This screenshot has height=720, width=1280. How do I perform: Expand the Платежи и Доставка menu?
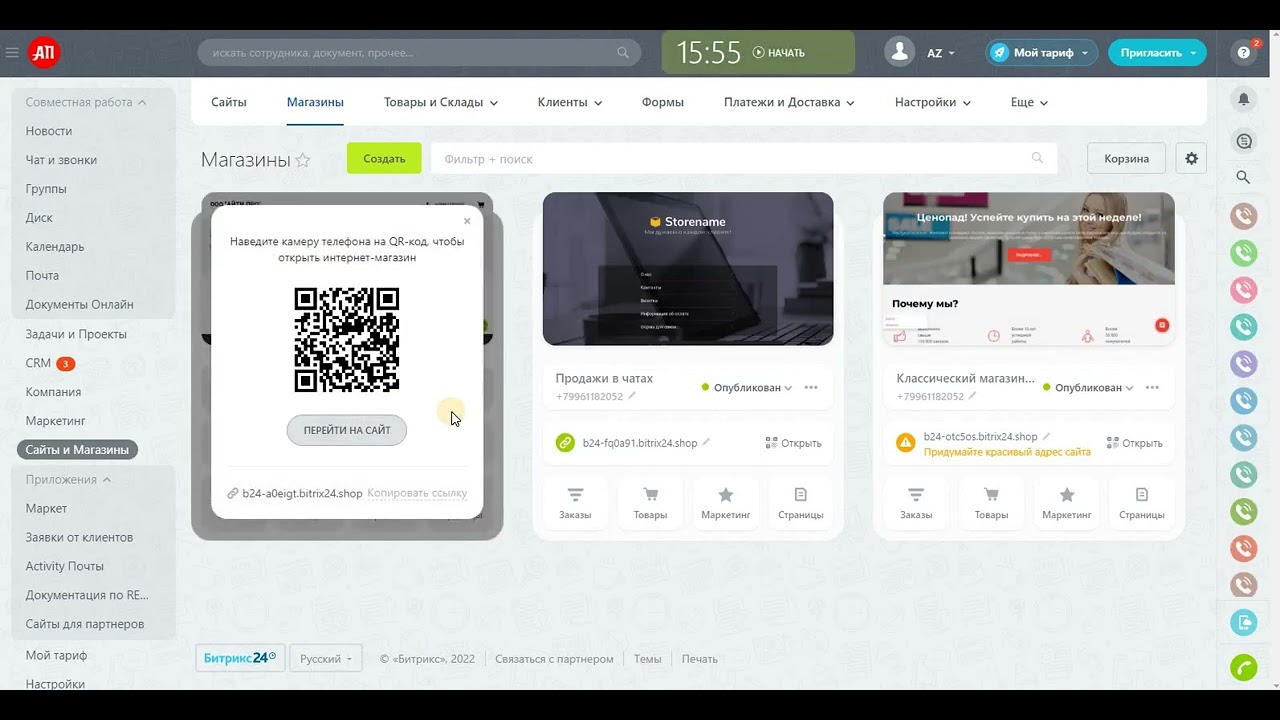point(789,102)
